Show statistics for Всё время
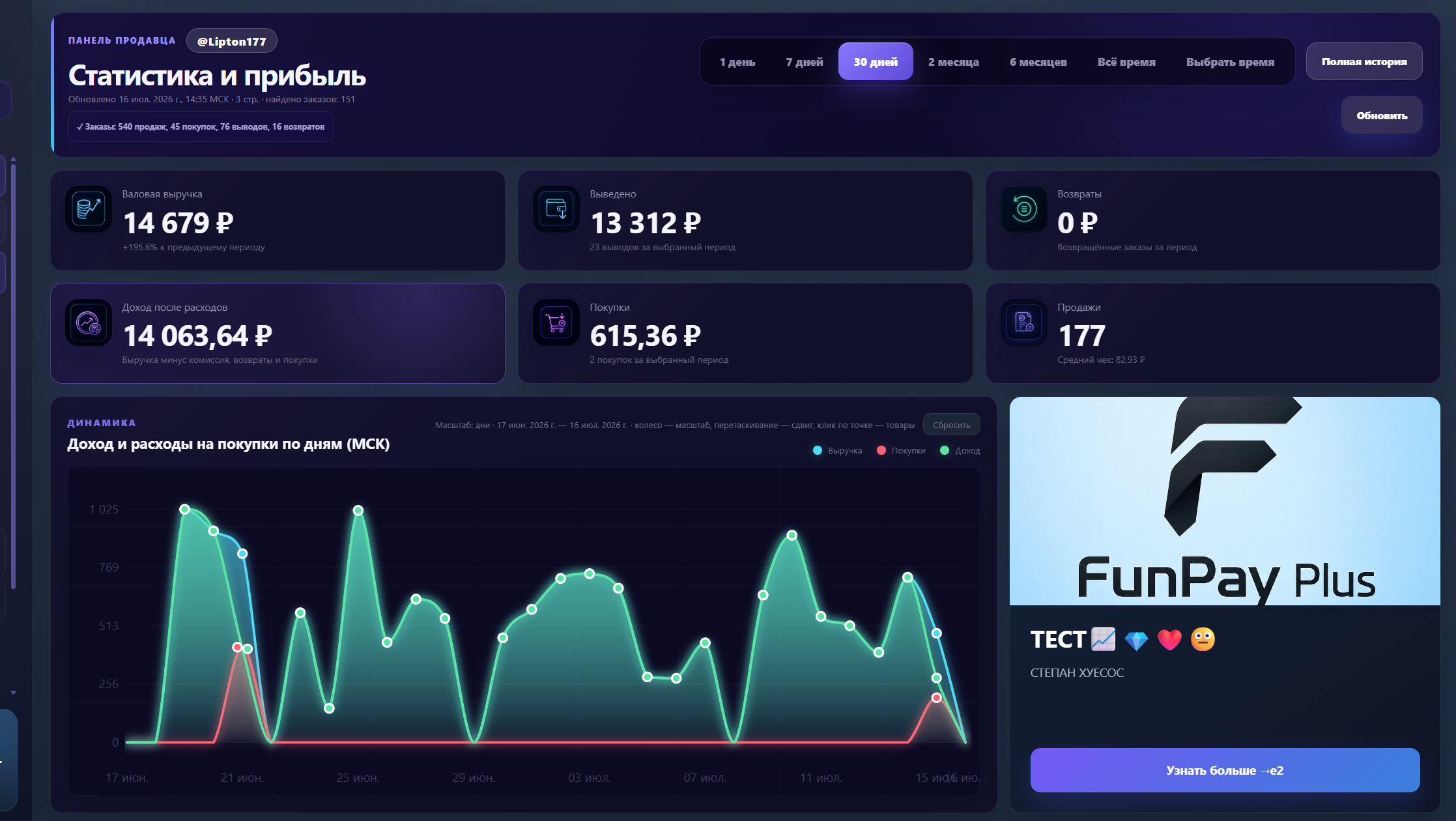This screenshot has width=1456, height=821. pos(1126,62)
